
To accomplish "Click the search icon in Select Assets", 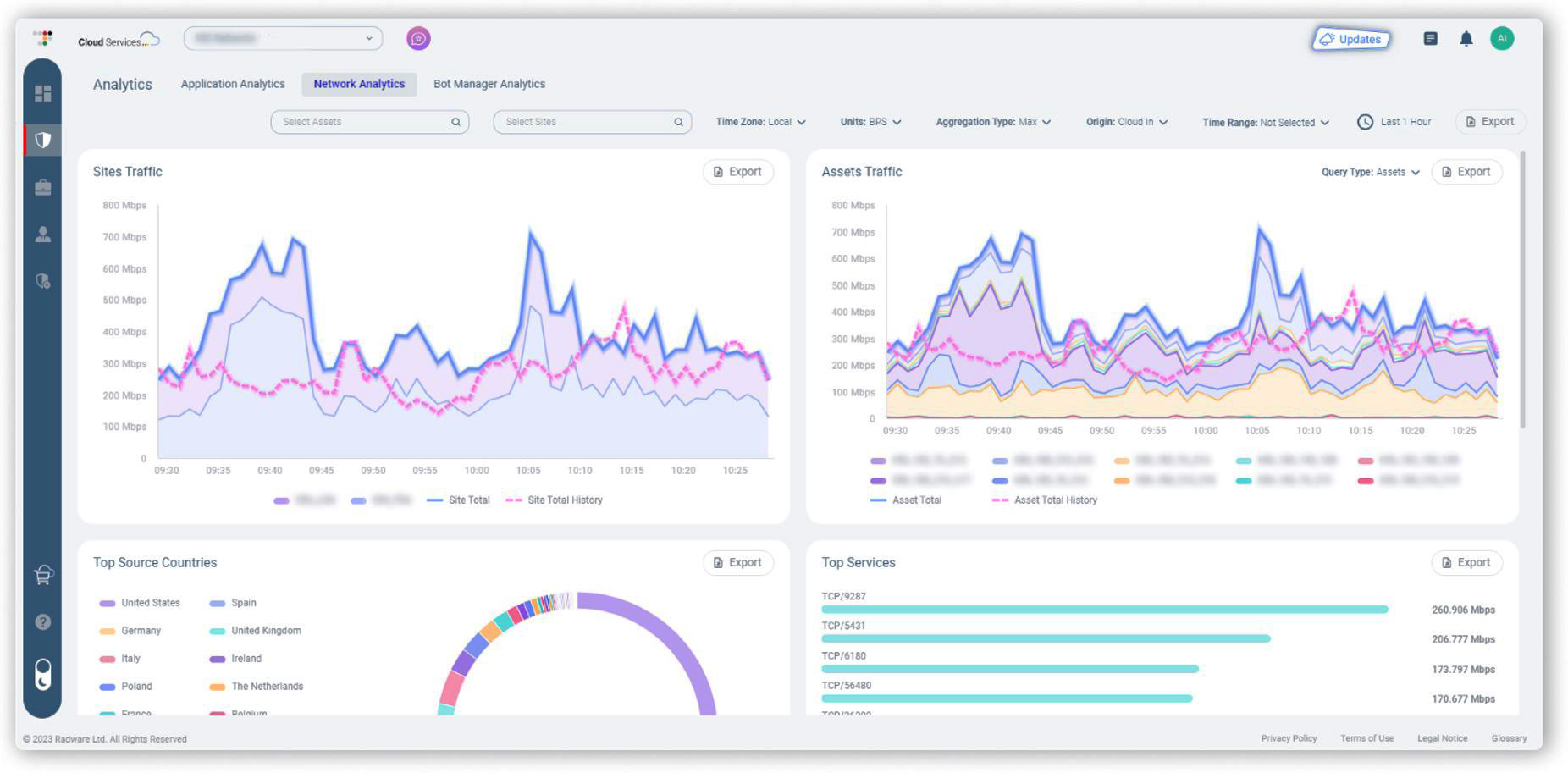I will 455,122.
